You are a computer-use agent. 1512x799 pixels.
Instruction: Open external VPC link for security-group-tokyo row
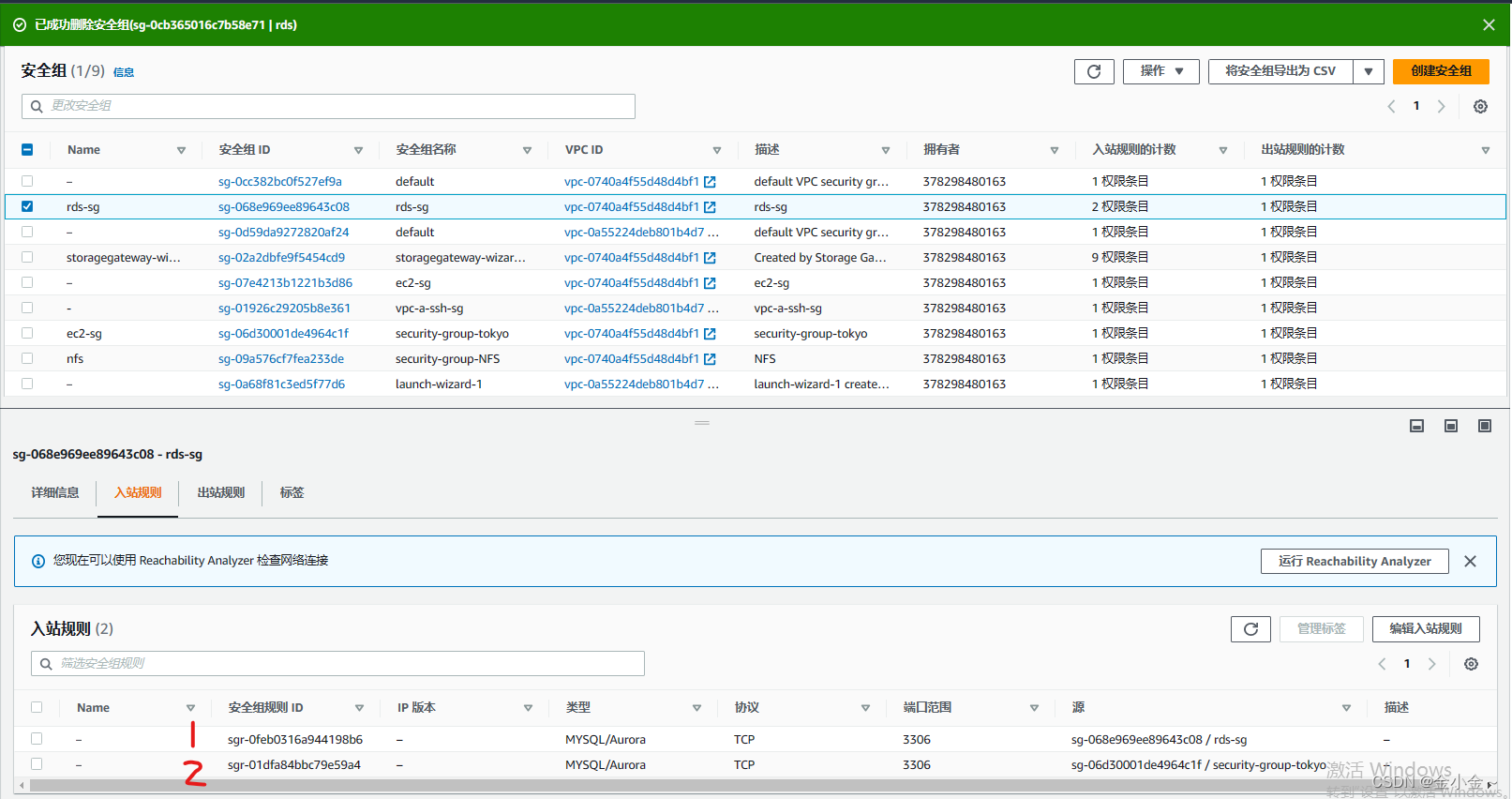pyautogui.click(x=710, y=334)
